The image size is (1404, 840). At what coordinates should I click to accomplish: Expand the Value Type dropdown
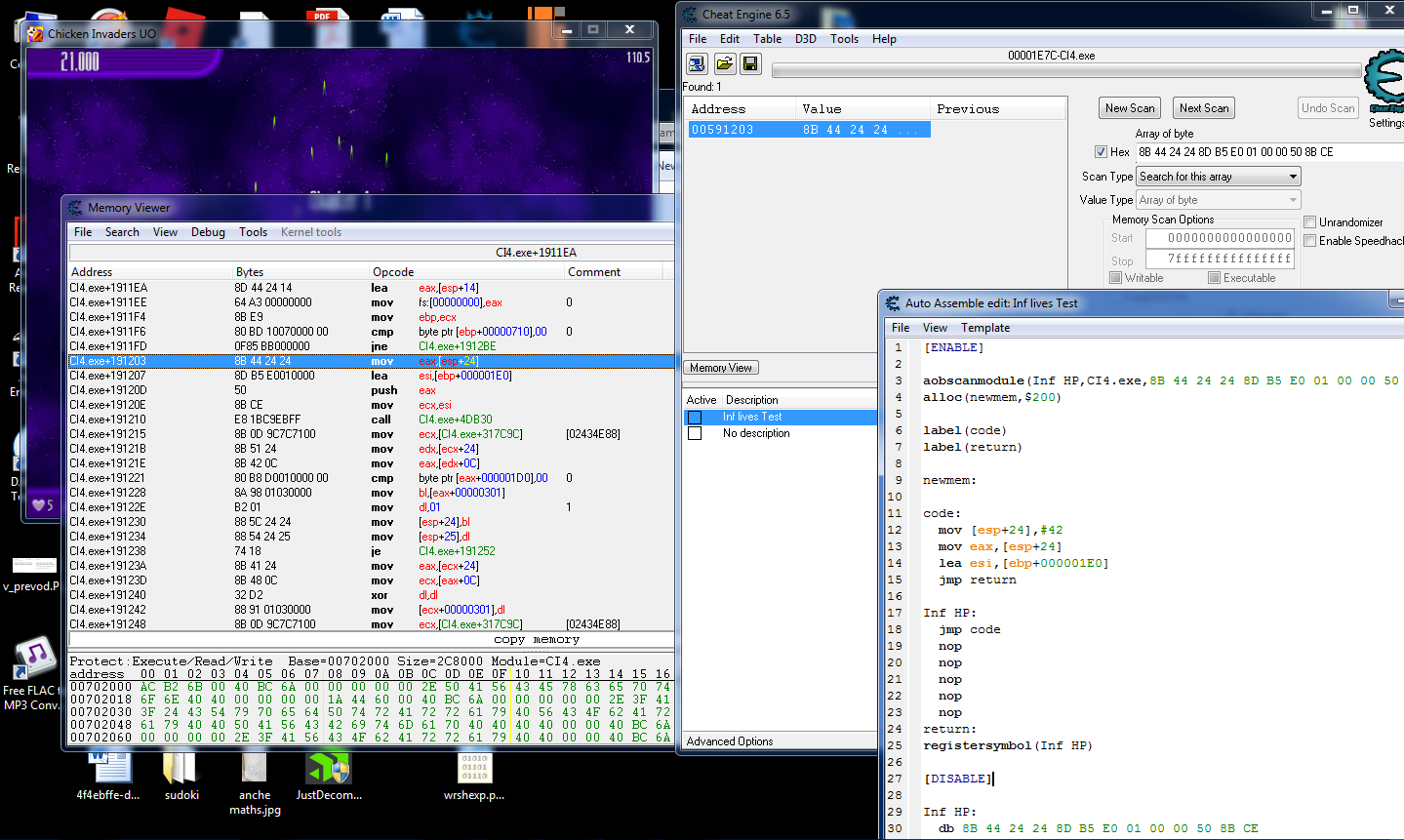[1219, 200]
